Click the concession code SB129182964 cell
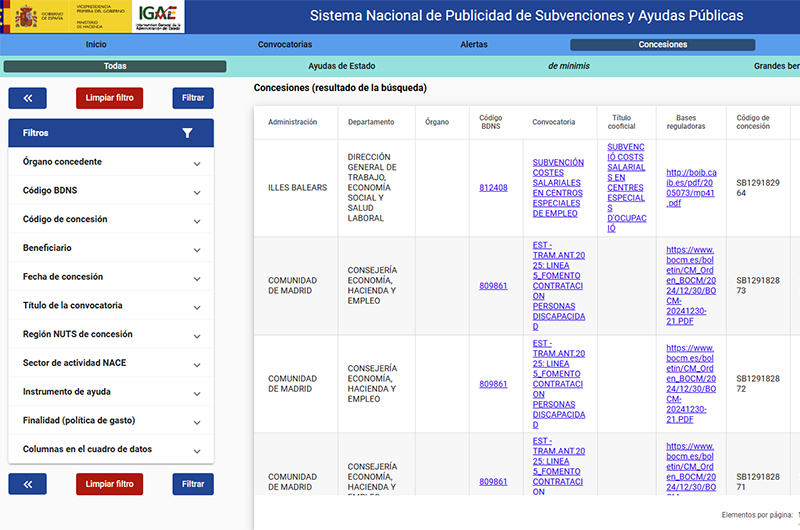 pos(758,188)
